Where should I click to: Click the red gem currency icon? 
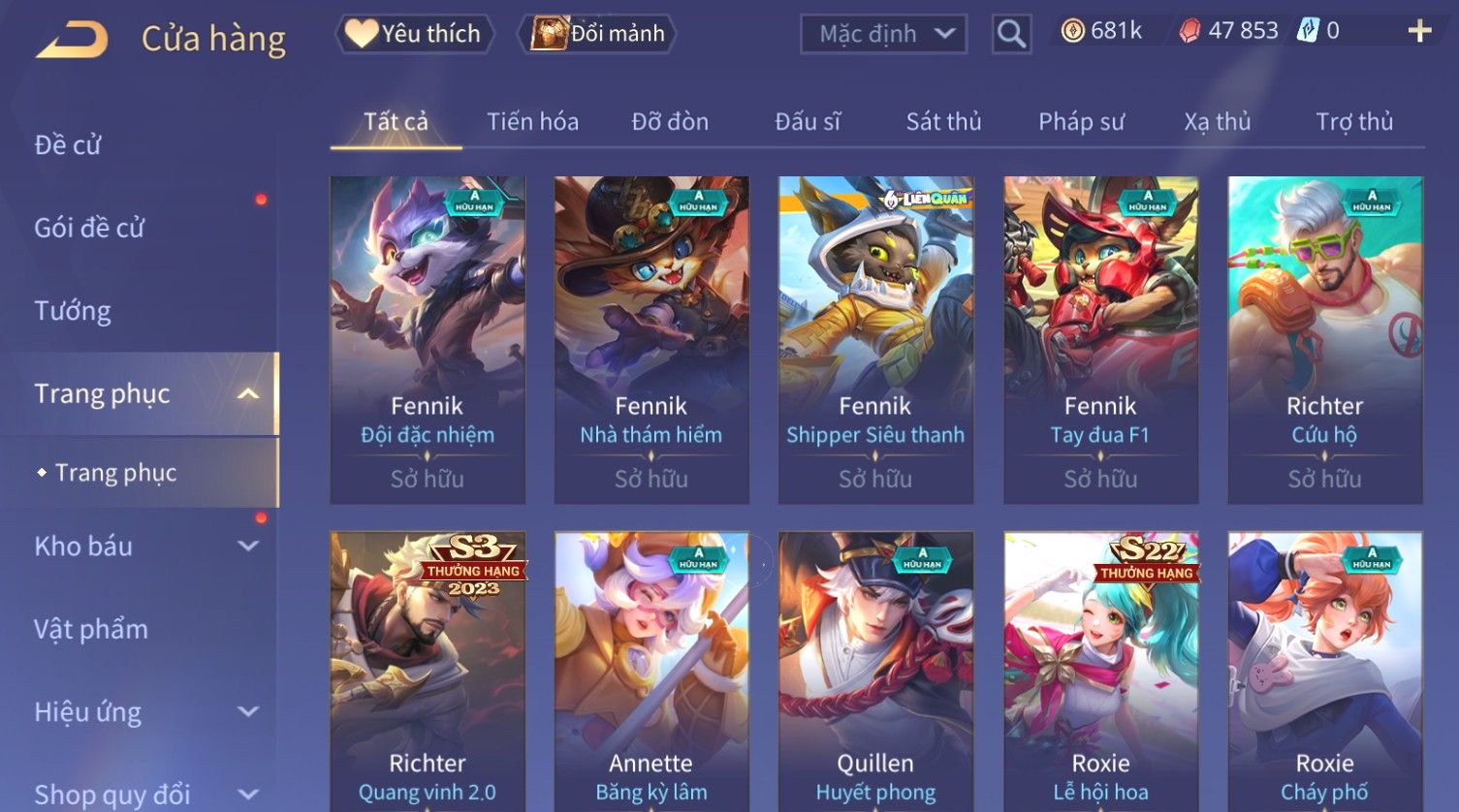tap(1189, 31)
